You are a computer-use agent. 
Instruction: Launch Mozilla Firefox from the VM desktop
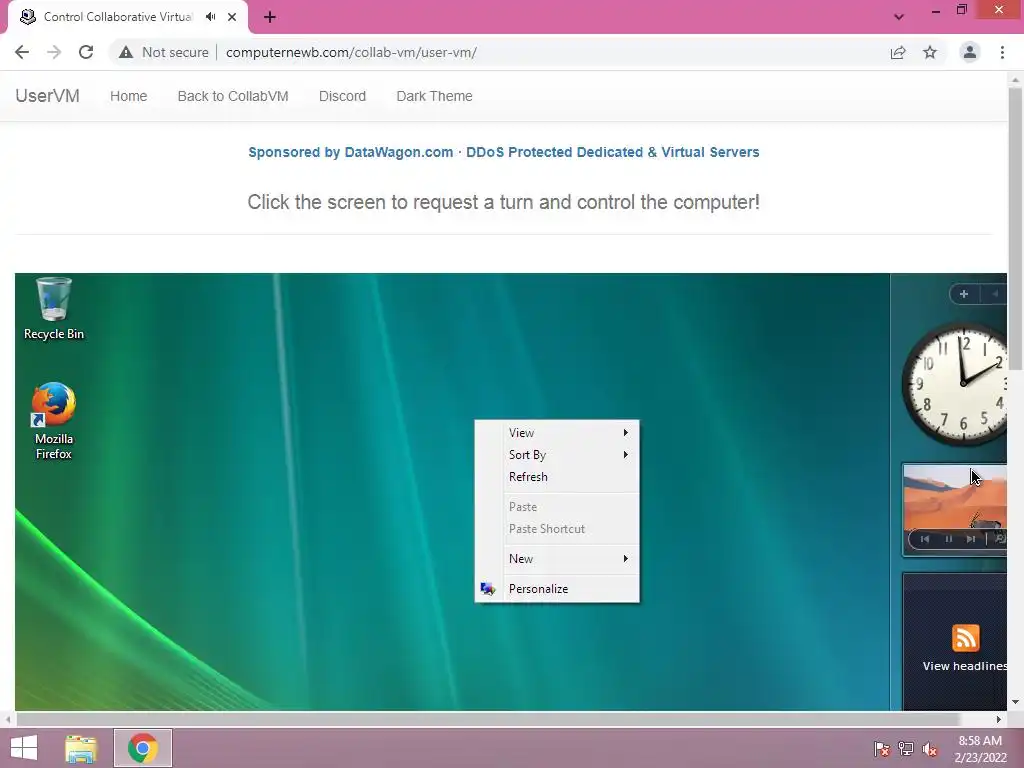(54, 421)
